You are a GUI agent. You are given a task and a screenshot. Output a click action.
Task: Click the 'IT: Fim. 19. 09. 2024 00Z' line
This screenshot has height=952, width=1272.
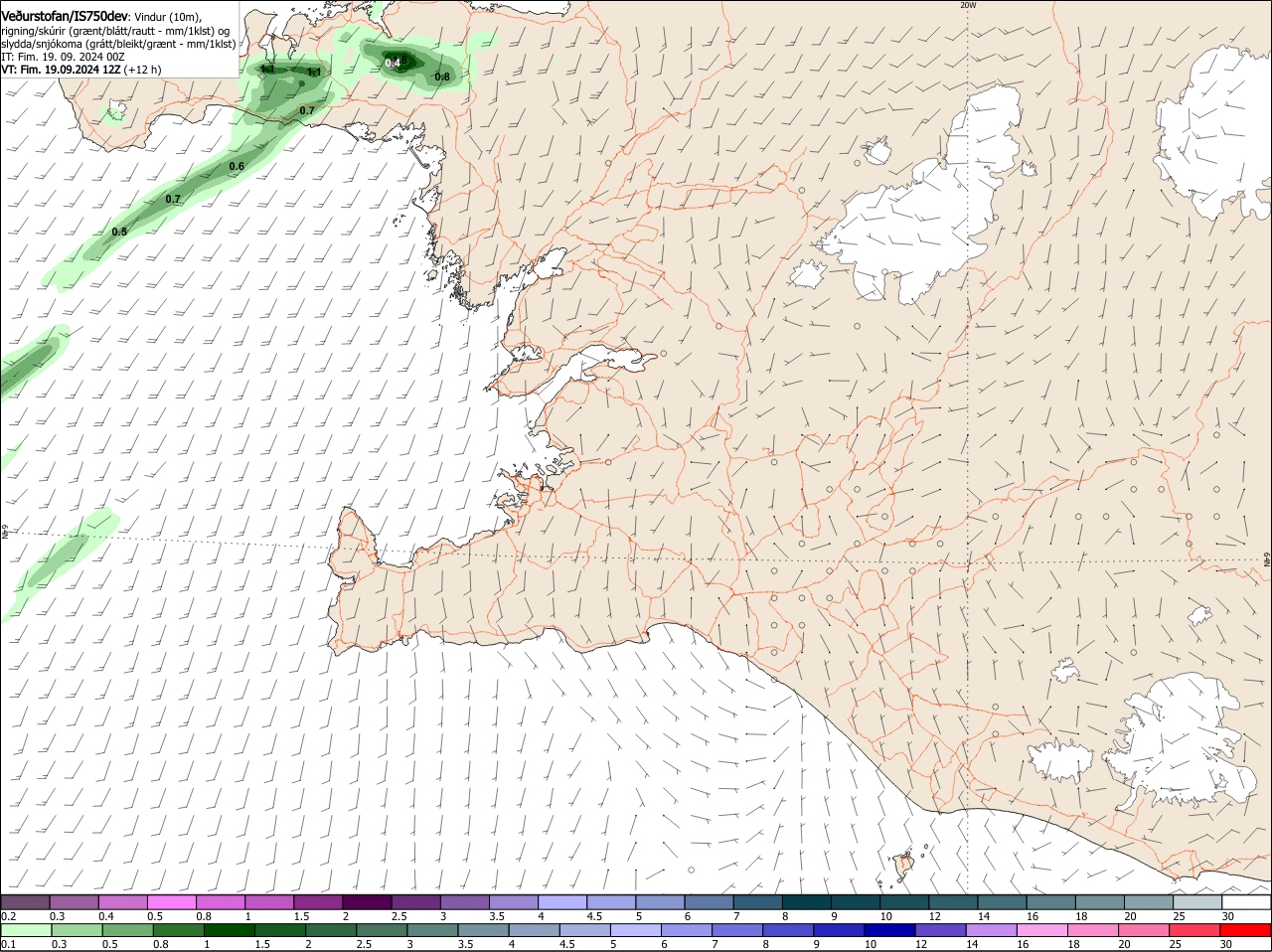63,57
